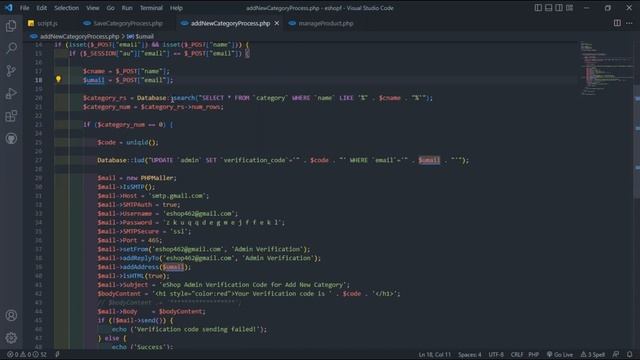640x360 pixels.
Task: Open the File menu
Action: tap(24, 8)
